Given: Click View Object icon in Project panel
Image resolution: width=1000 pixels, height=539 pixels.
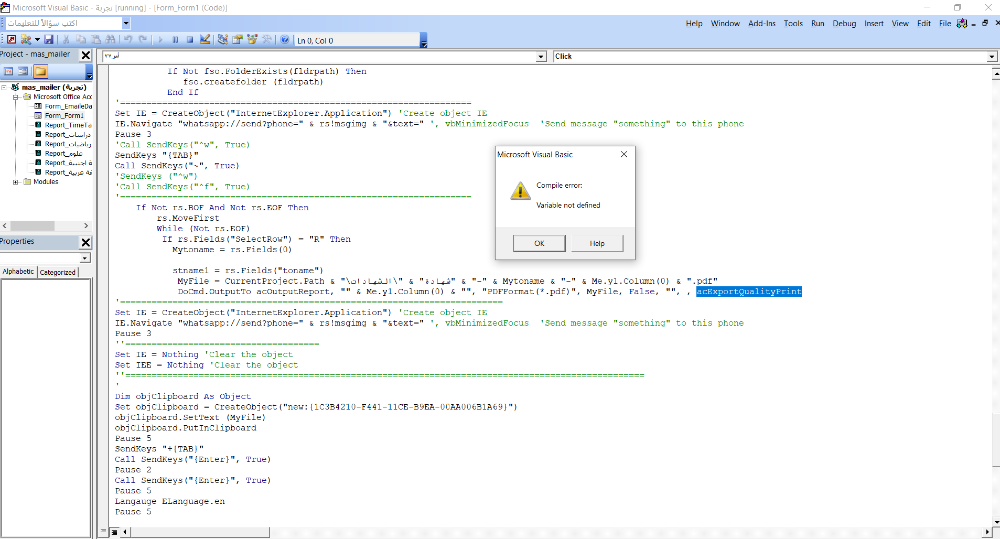Looking at the screenshot, I should click(23, 71).
